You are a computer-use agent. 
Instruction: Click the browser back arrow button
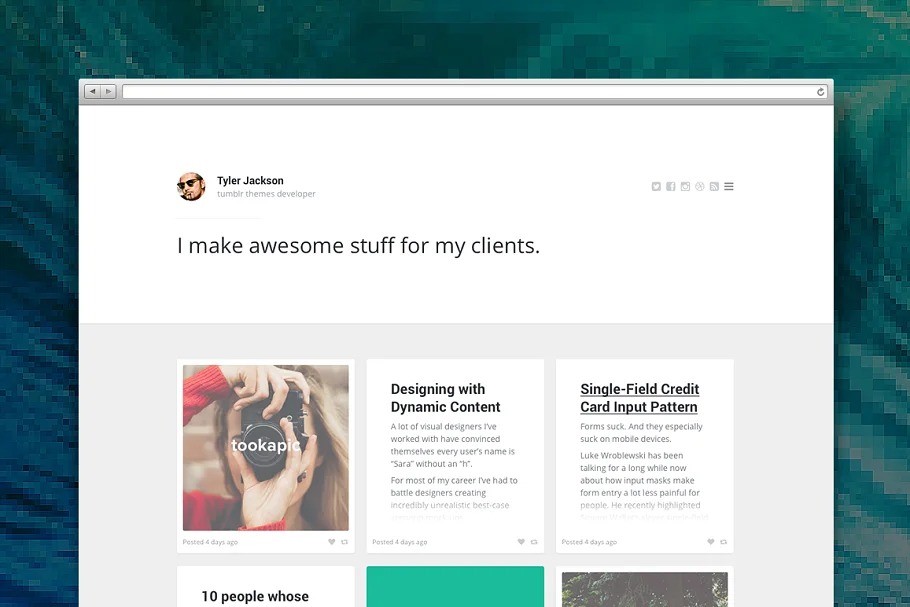93,91
